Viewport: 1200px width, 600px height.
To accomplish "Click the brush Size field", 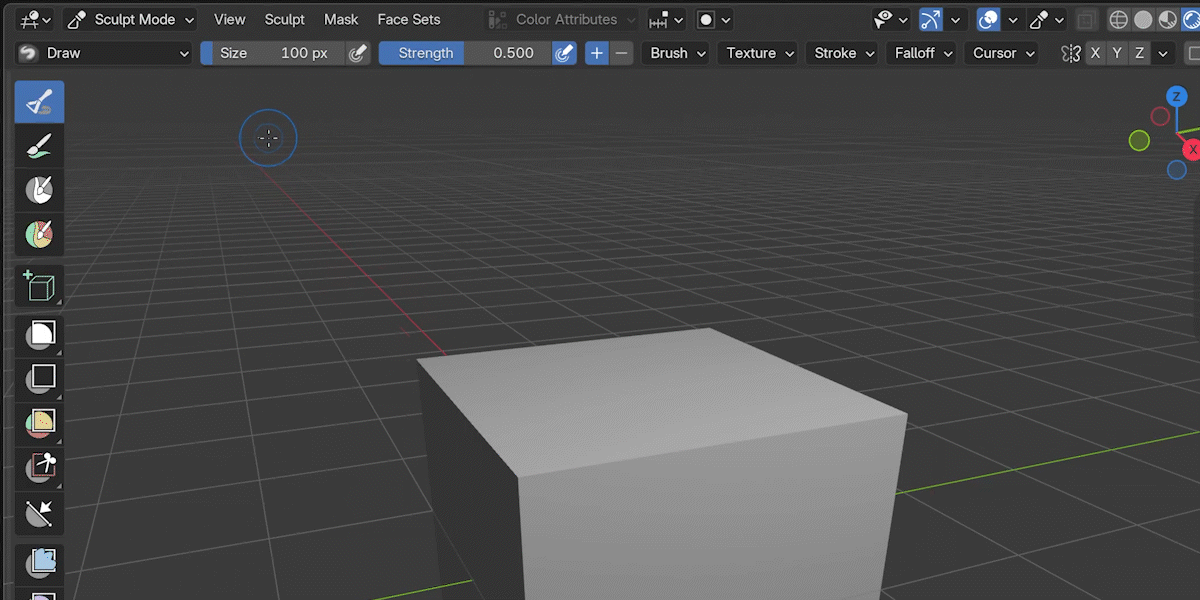I will point(272,53).
